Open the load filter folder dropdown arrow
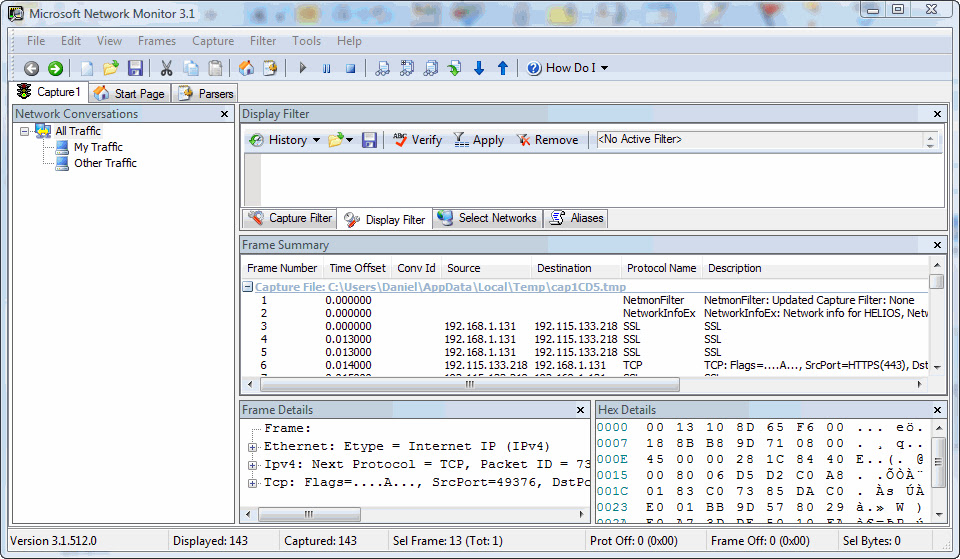 [350, 140]
